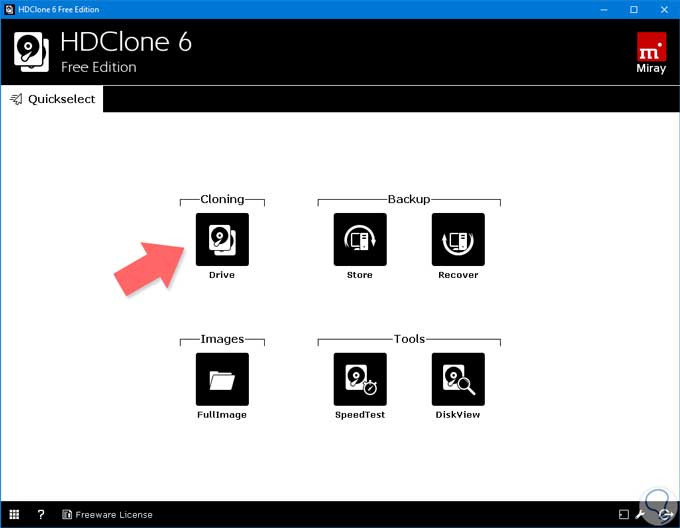Click the HDClone 6 header logo icon
This screenshot has height=528, width=680.
coord(31,52)
